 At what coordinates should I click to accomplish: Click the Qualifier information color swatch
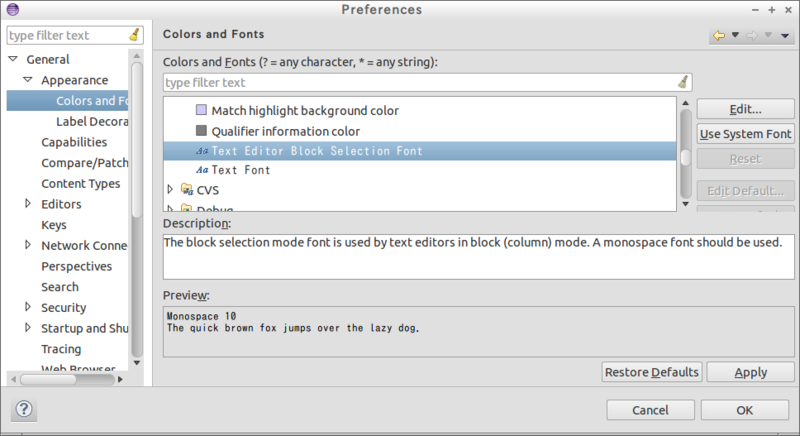point(202,131)
